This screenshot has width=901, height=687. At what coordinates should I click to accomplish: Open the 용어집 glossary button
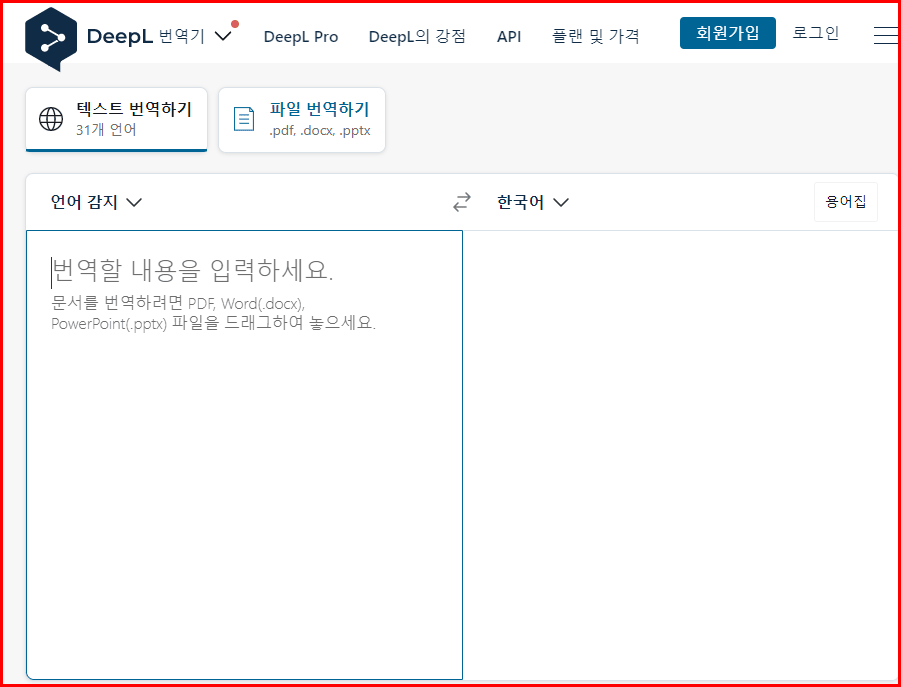click(846, 202)
